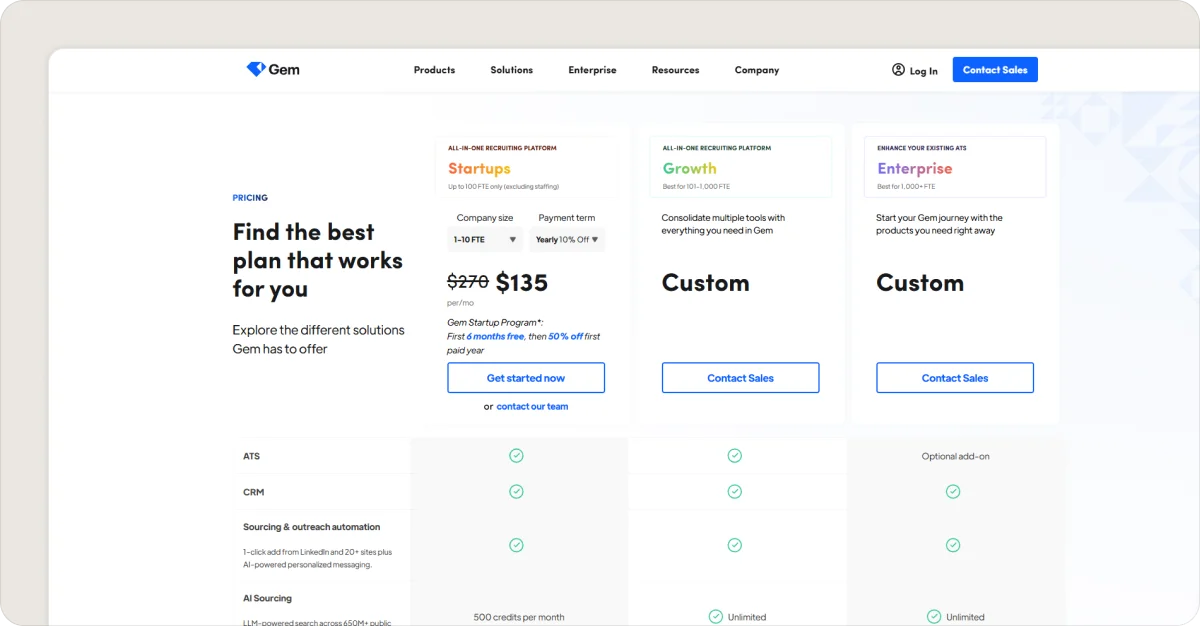Click the CRM row label

tap(253, 492)
